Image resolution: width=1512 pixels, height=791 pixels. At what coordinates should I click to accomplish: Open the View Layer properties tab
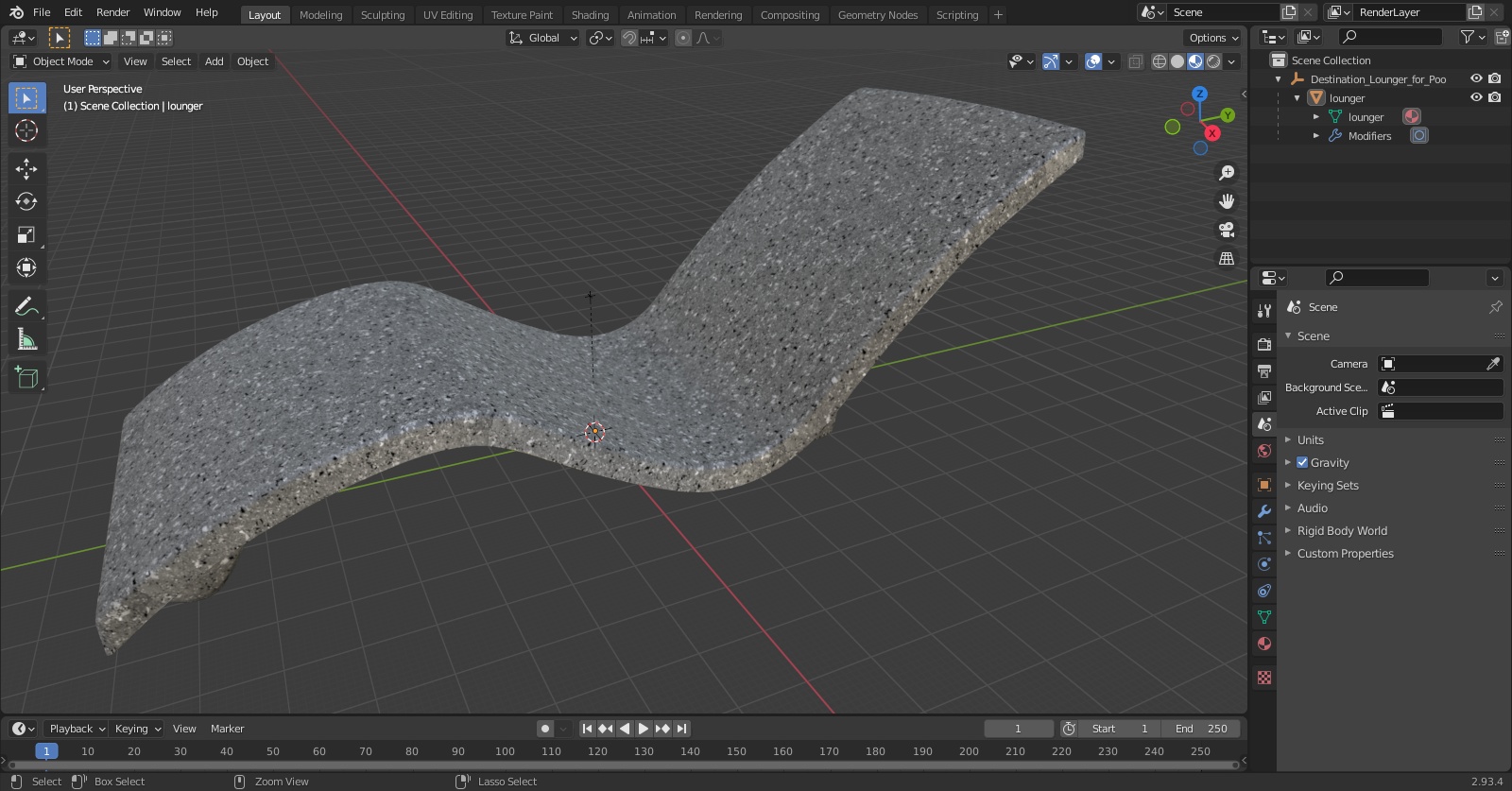(1264, 398)
